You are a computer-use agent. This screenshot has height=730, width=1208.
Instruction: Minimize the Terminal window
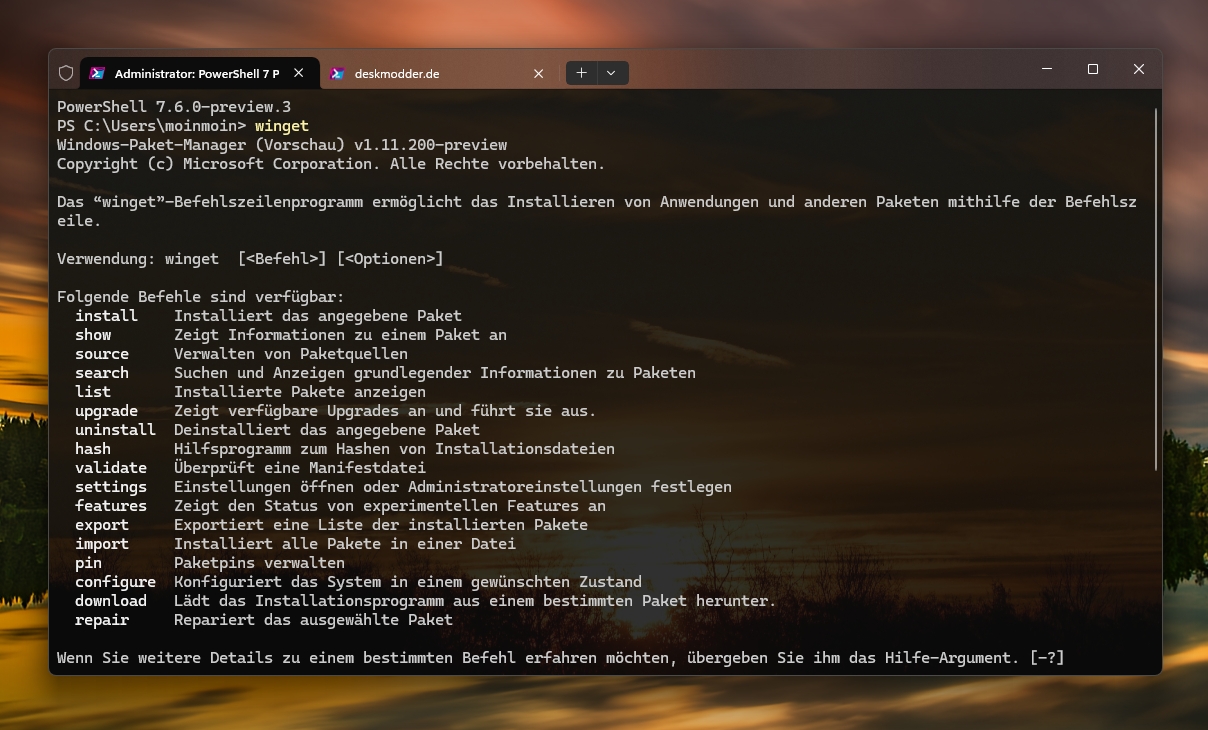pos(1047,69)
